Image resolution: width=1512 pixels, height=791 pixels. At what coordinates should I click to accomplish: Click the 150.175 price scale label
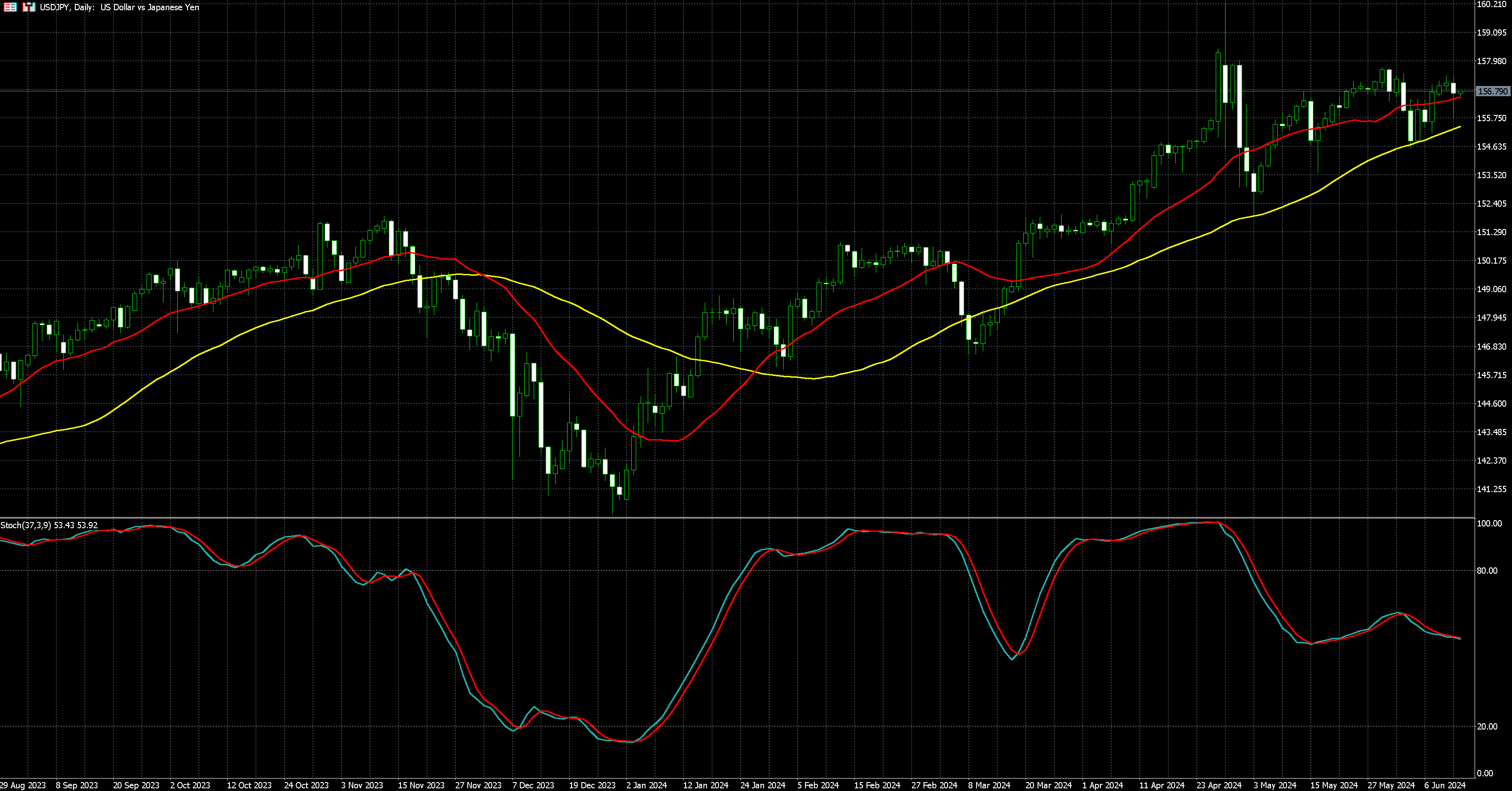point(1491,261)
